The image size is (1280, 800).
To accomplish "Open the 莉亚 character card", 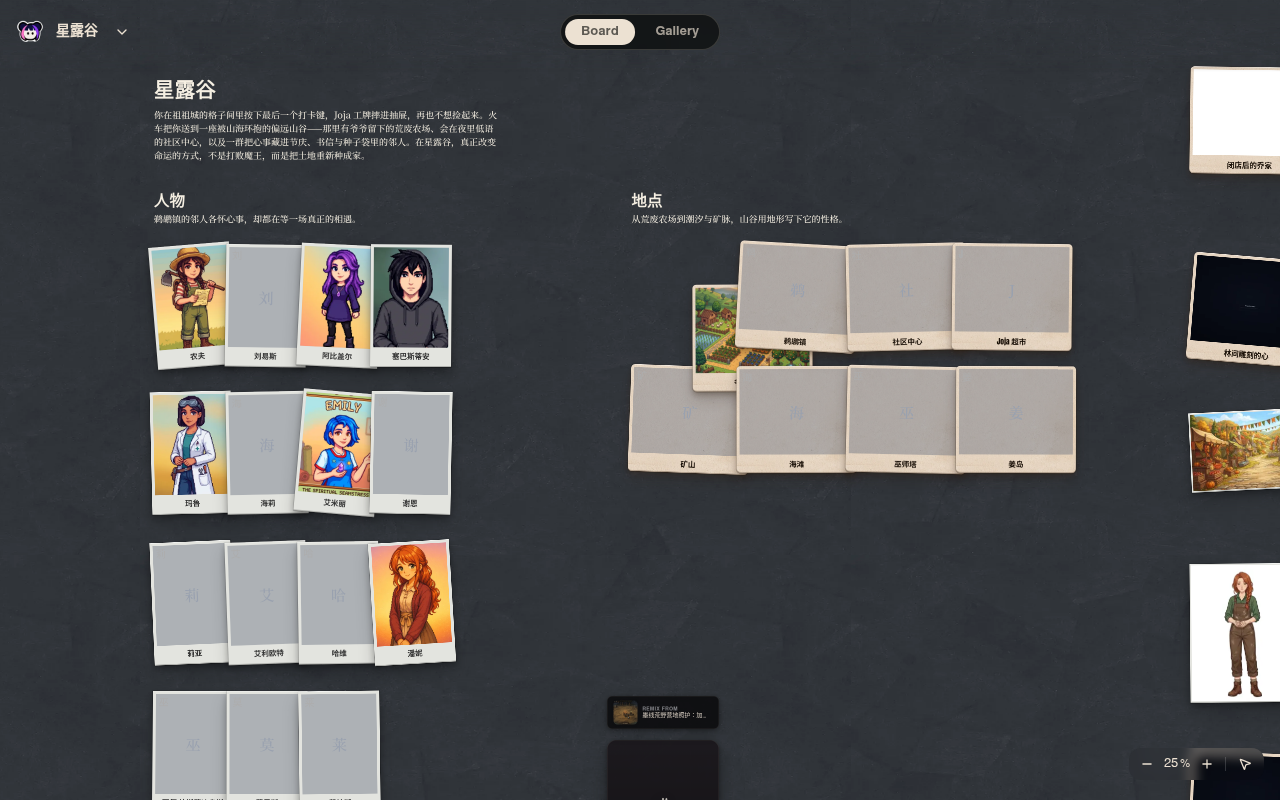I will tap(191, 602).
